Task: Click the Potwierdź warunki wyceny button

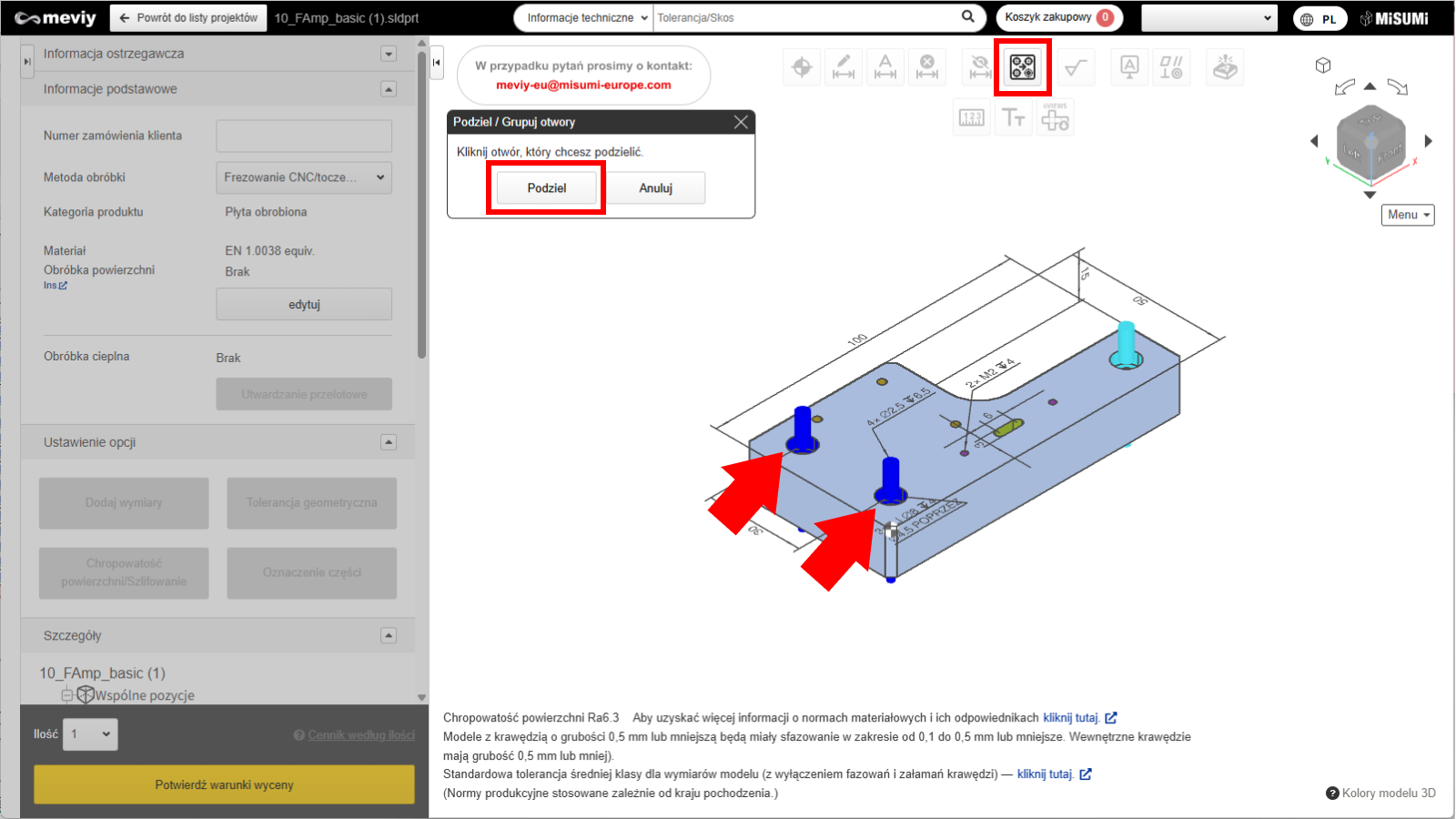Action: pos(224,784)
